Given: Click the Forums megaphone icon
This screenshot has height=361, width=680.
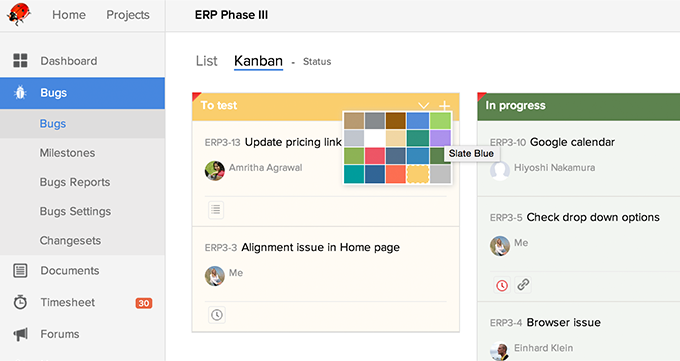Looking at the screenshot, I should click(20, 334).
